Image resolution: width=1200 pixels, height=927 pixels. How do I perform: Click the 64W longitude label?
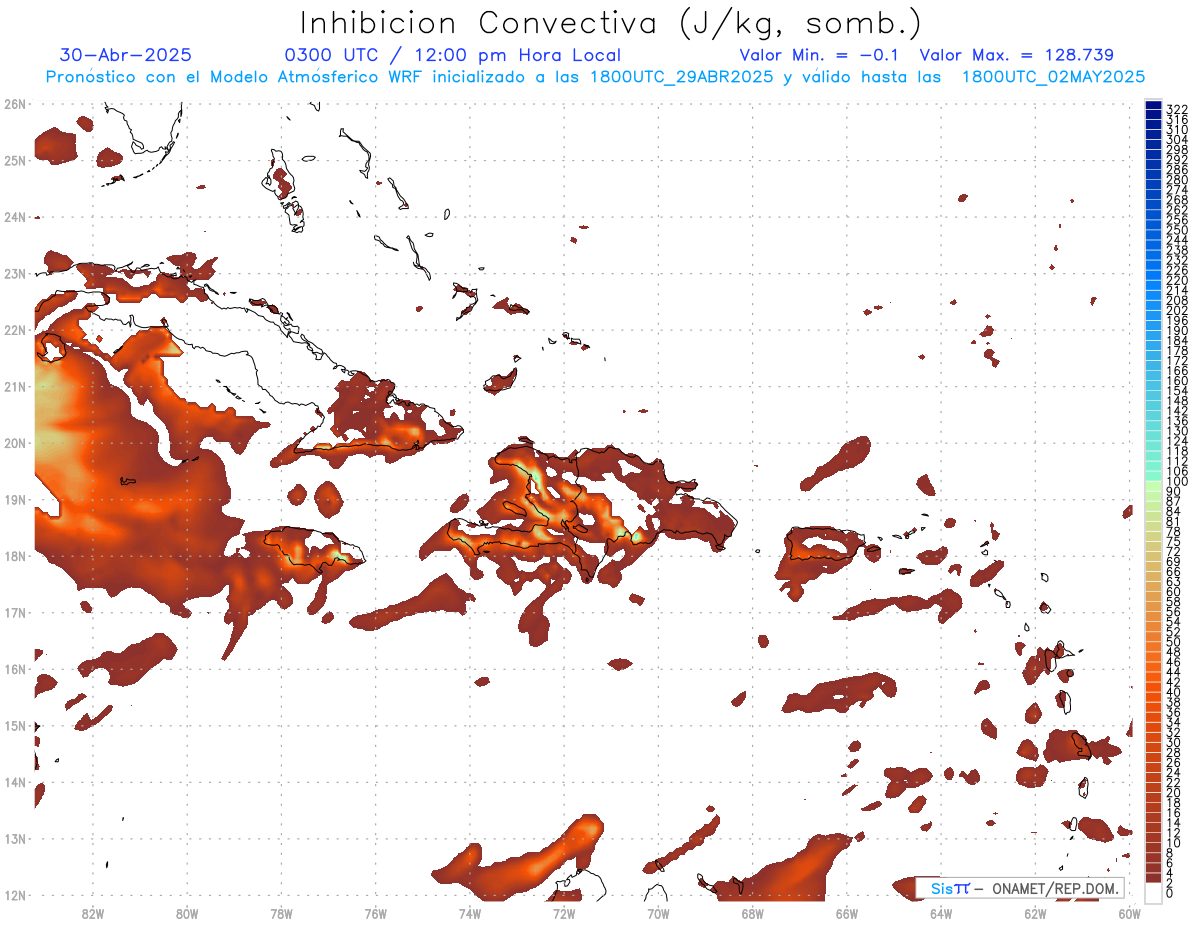pos(940,913)
